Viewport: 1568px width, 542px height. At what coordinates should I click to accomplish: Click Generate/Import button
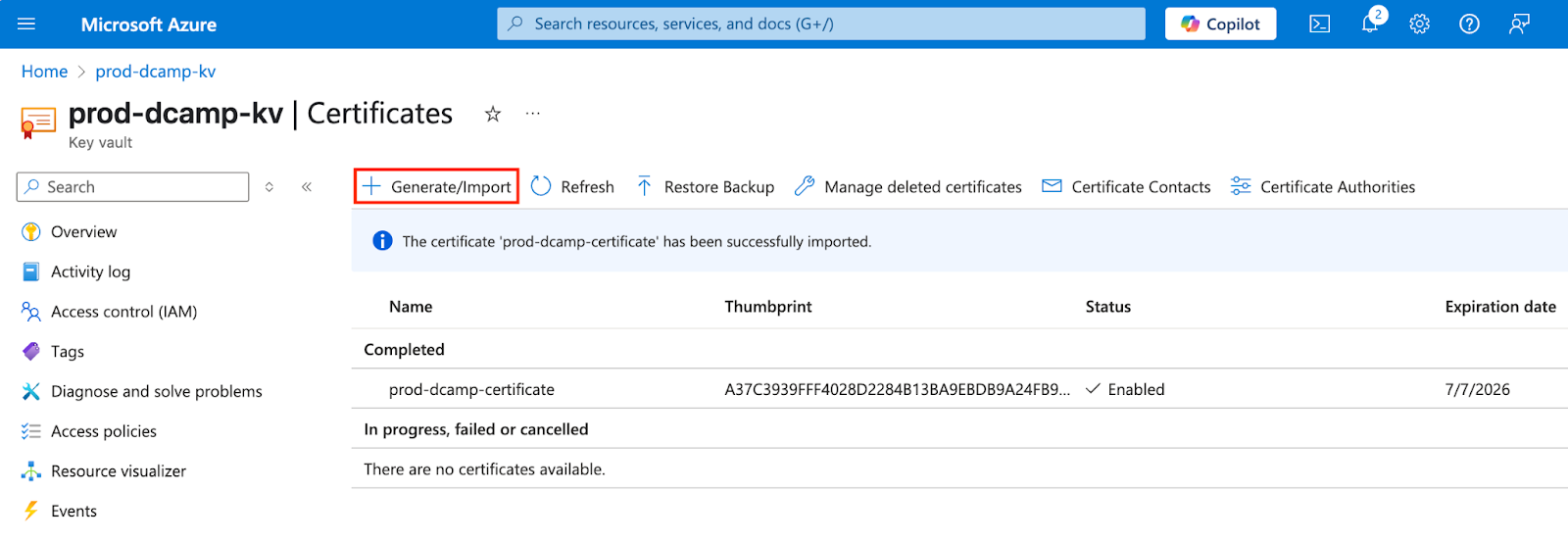click(436, 186)
